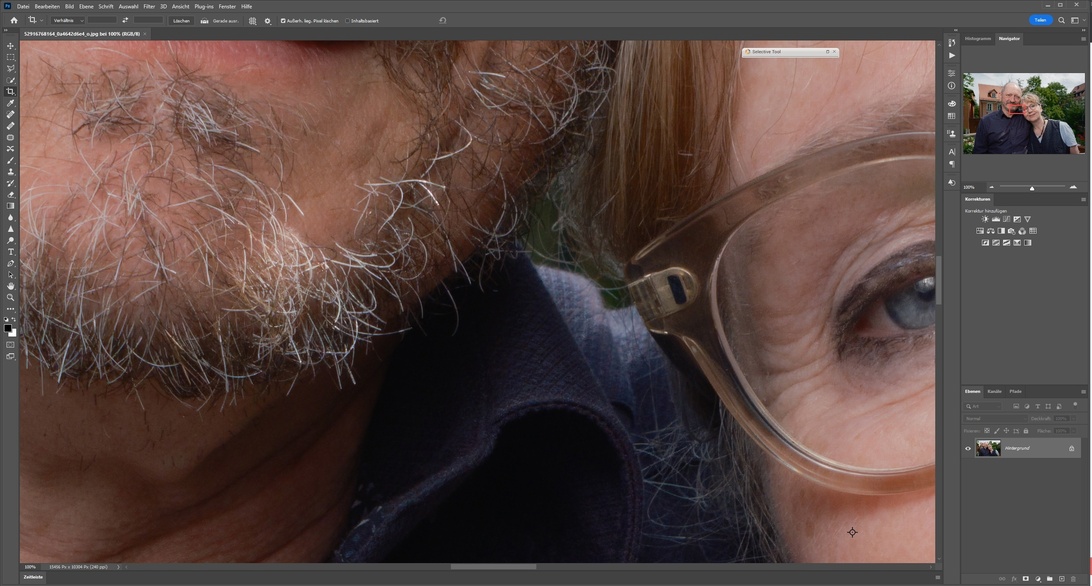Screen dimensions: 1092x586
Task: Toggle 'Außerh. lieg. Pixel löschen' checkbox
Action: [283, 20]
